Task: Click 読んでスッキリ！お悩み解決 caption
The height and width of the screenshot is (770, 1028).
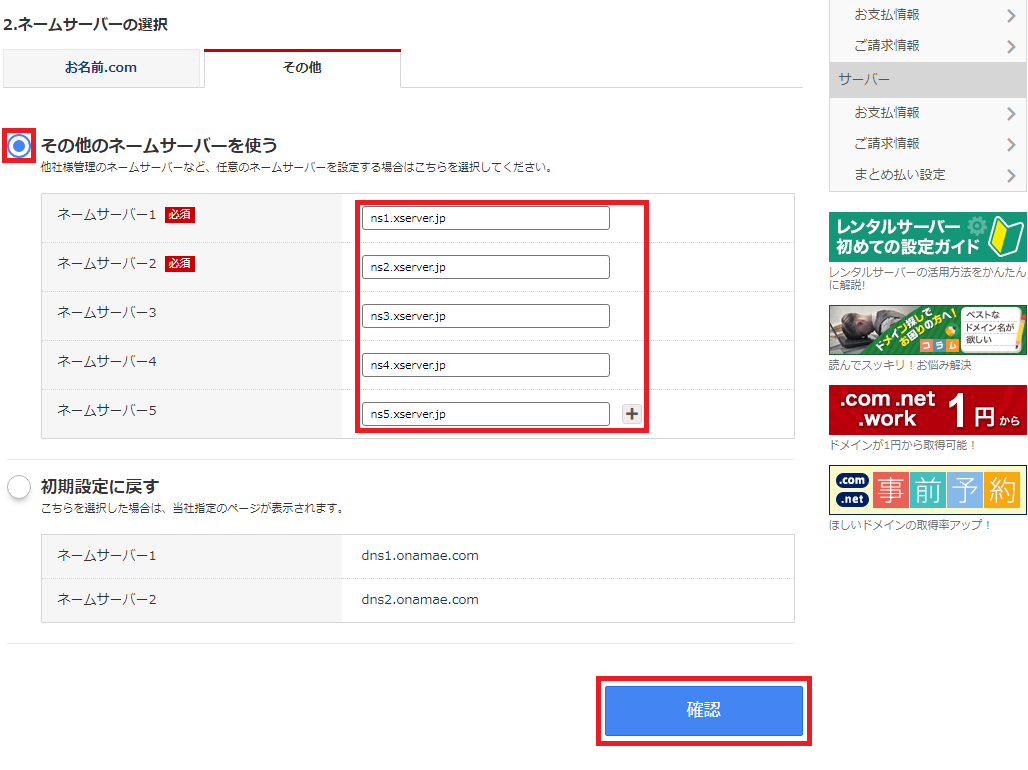Action: coord(900,365)
